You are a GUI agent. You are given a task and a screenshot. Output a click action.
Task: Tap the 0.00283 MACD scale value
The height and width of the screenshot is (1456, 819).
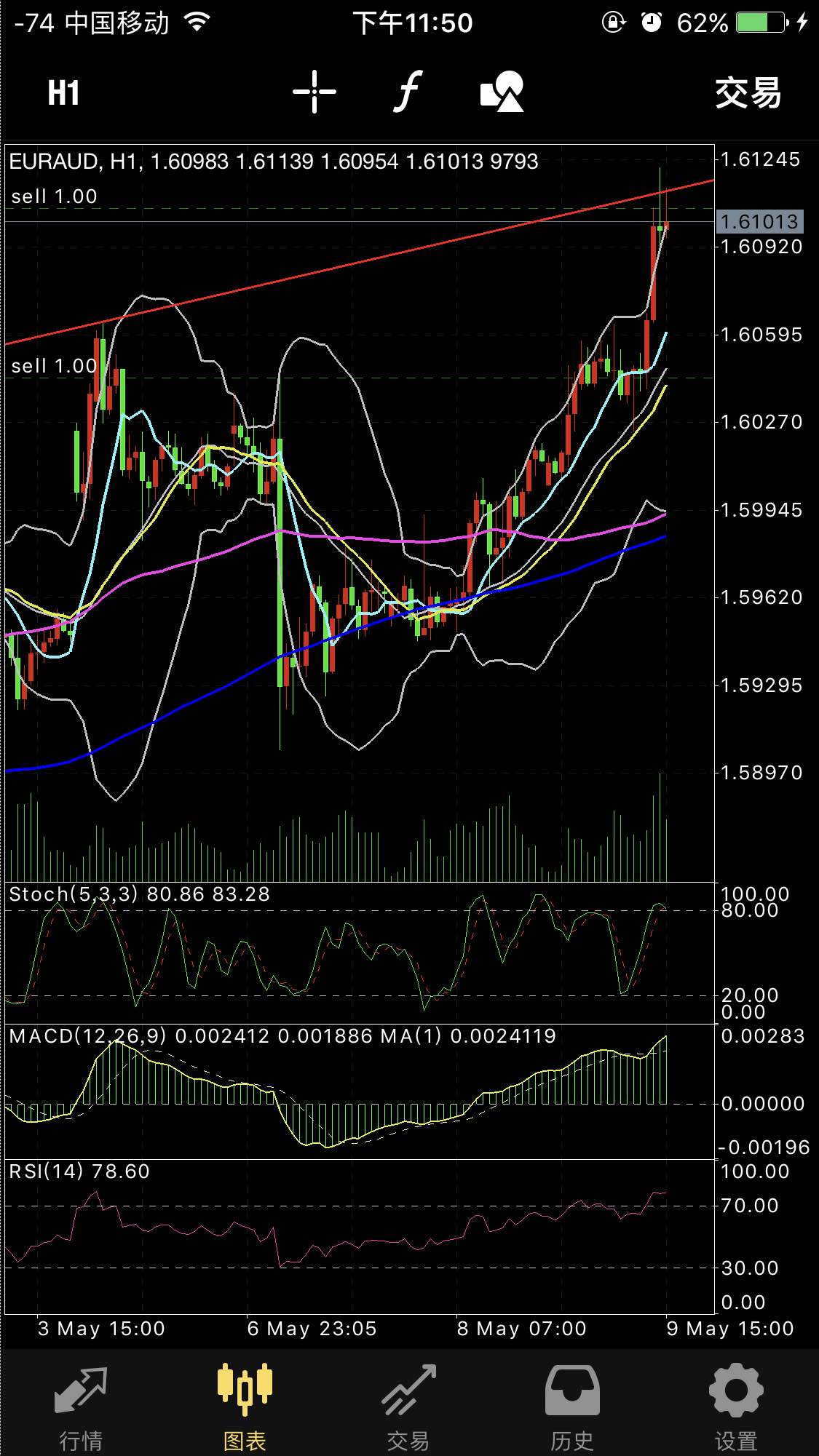point(763,1036)
